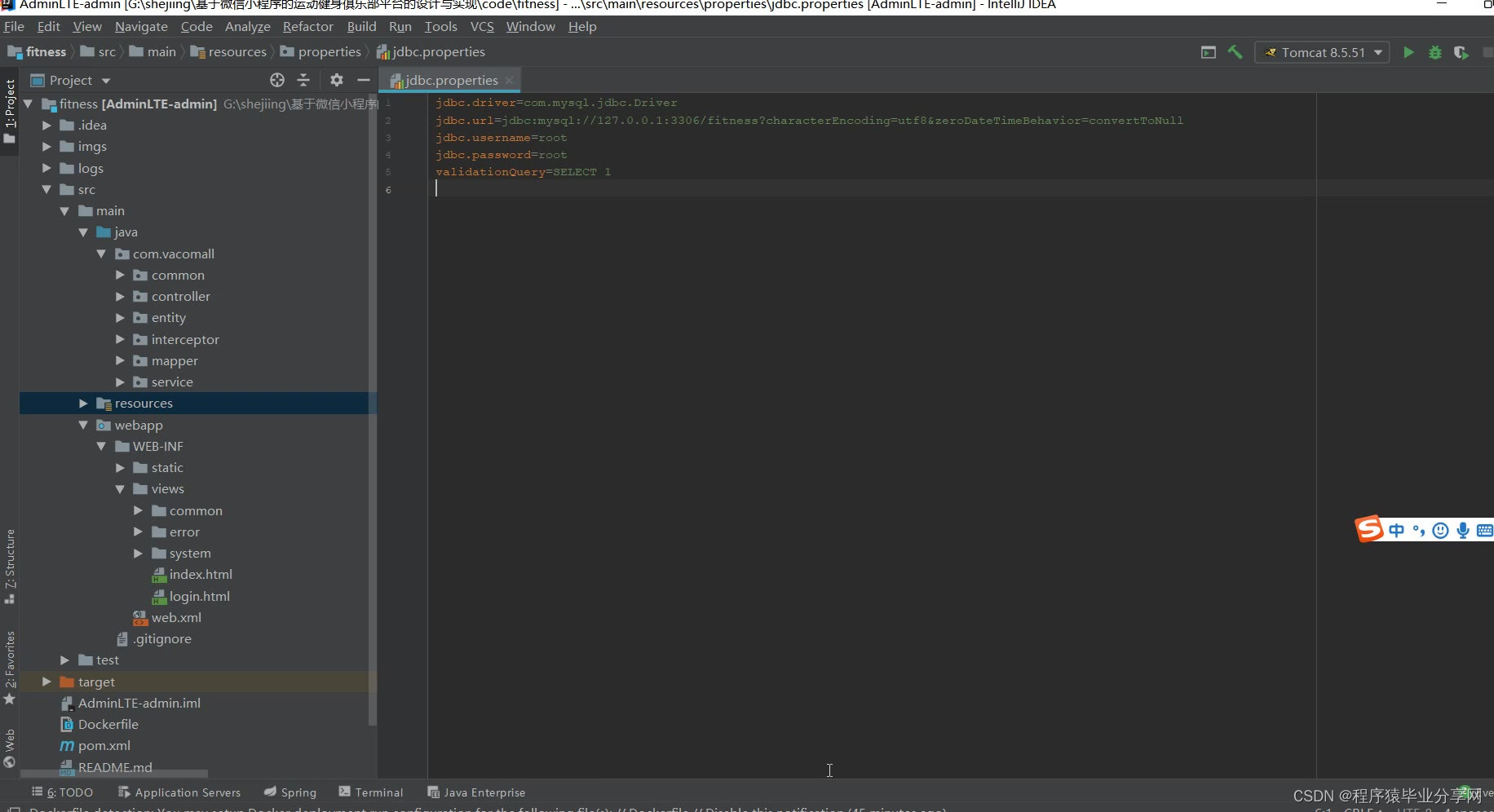Close the jdbc.properties tab
This screenshot has width=1494, height=812.
pyautogui.click(x=510, y=80)
